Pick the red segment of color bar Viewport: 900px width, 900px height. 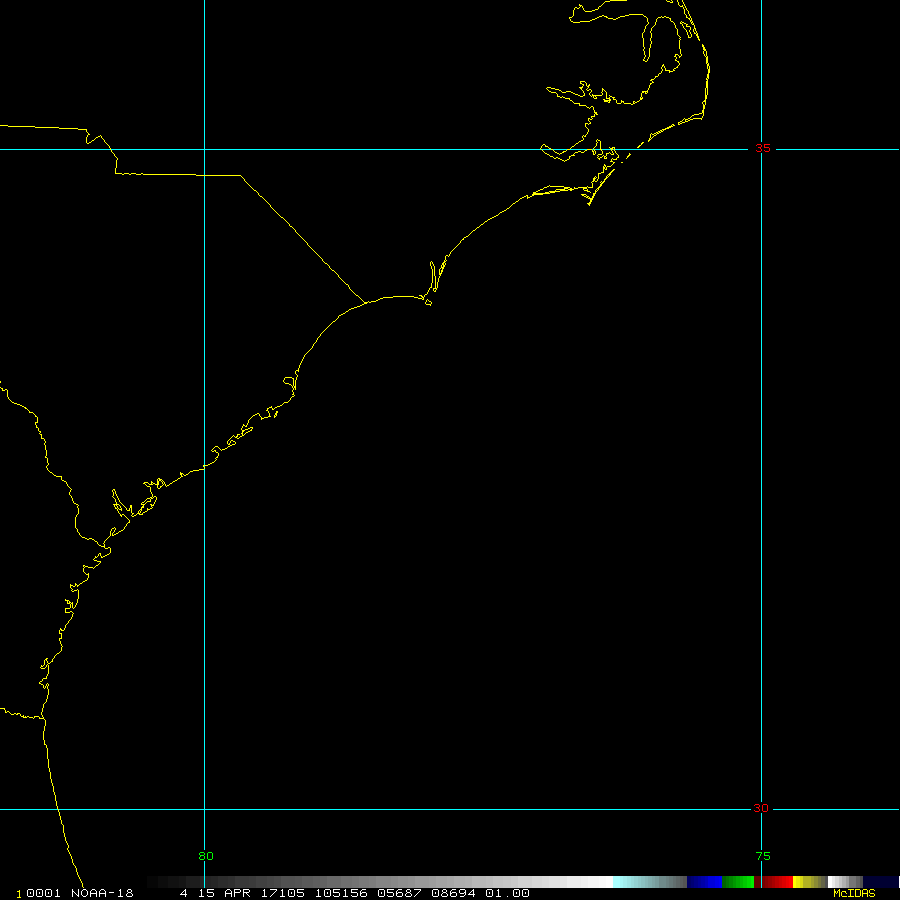(774, 882)
